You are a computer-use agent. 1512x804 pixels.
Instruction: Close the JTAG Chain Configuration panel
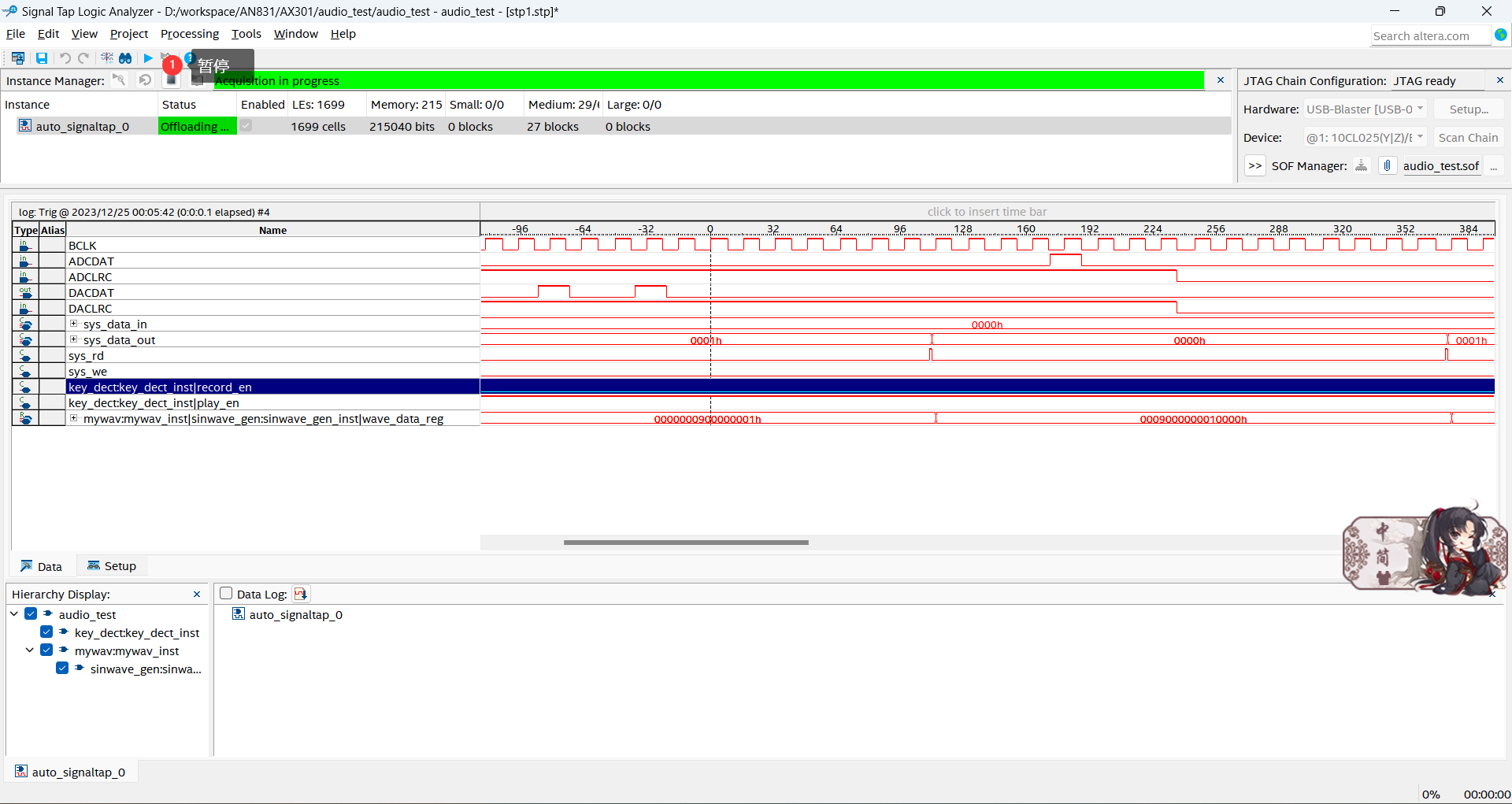click(x=1500, y=80)
